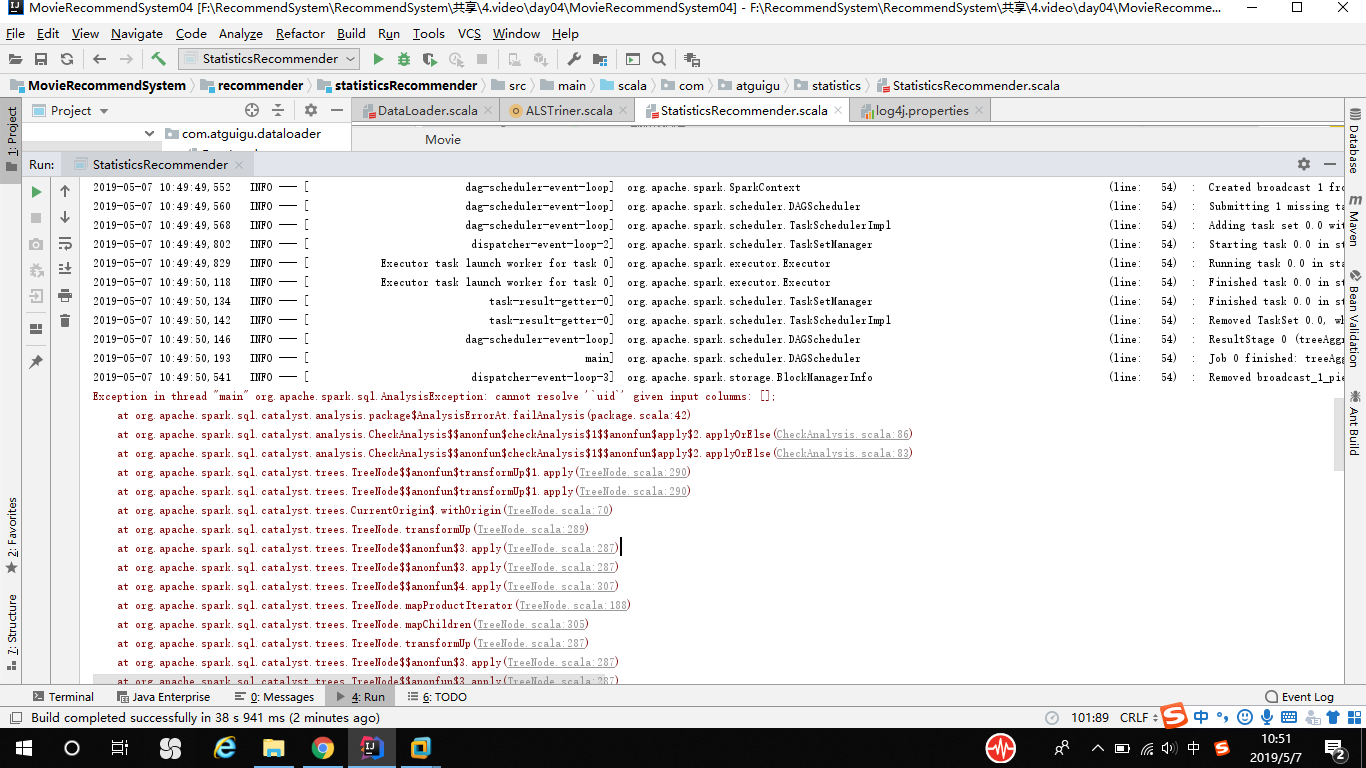
Task: Click the Search Everywhere magnifier
Action: click(x=658, y=57)
